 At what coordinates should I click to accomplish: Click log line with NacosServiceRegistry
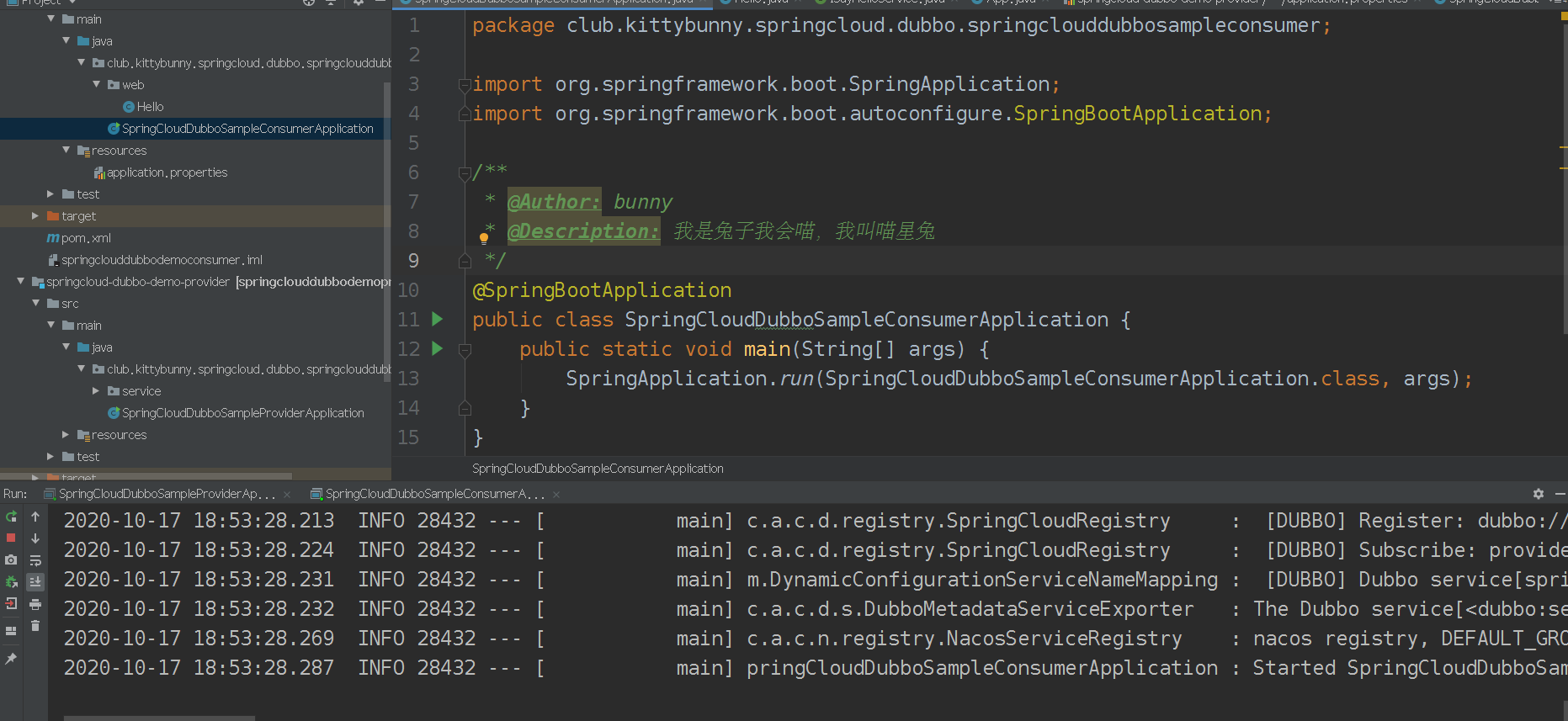[815, 639]
